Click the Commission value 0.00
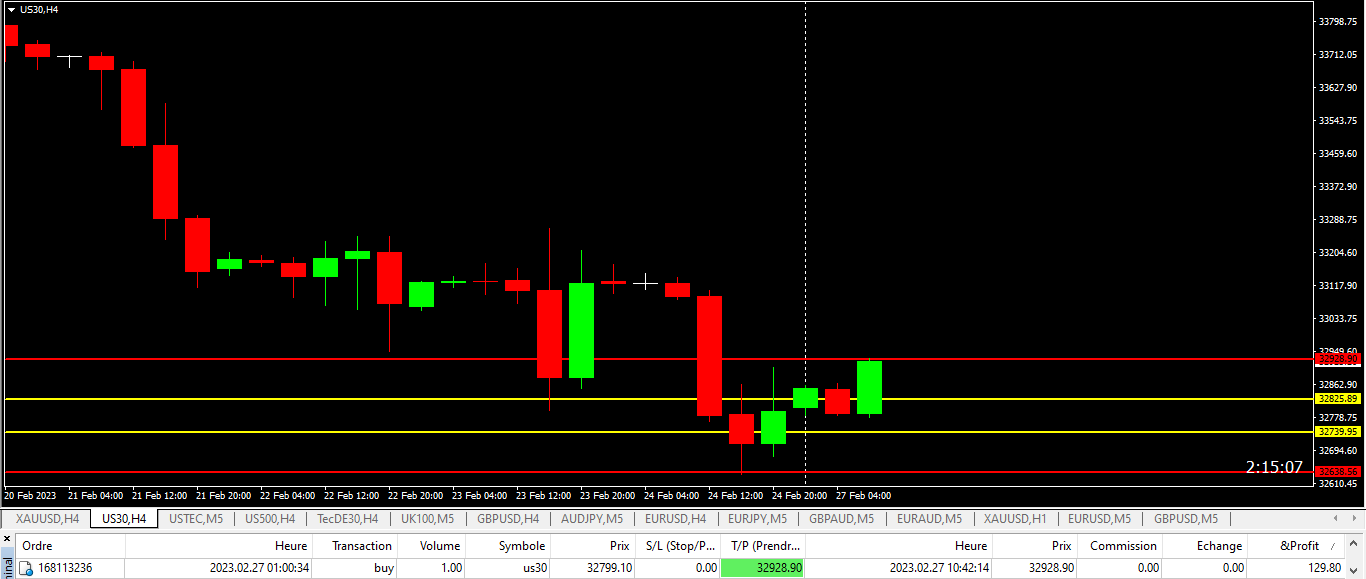The width and height of the screenshot is (1366, 579). (x=1147, y=568)
